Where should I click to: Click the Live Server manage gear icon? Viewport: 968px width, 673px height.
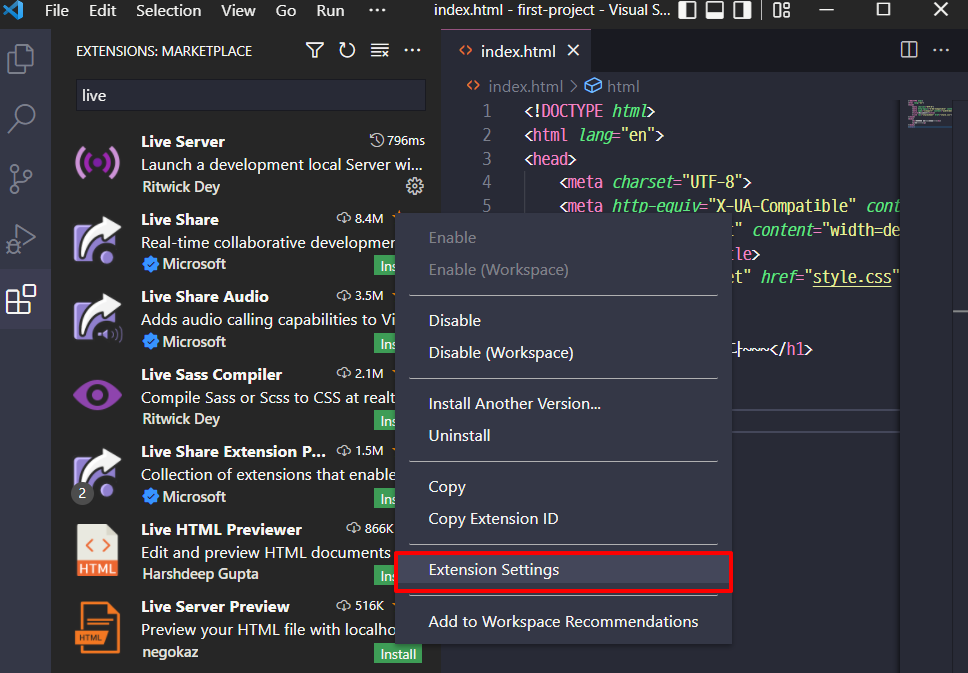click(x=415, y=186)
